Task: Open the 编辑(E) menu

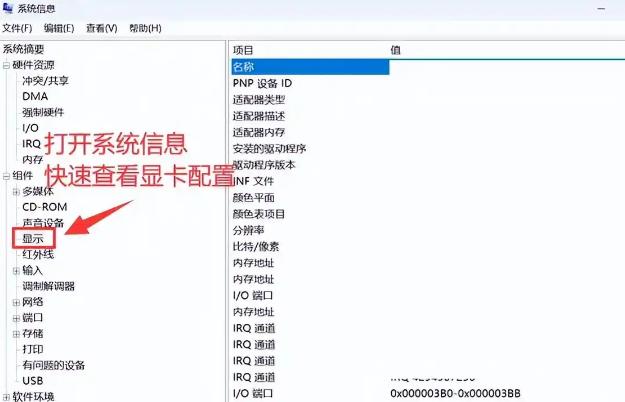Action: coord(59,28)
